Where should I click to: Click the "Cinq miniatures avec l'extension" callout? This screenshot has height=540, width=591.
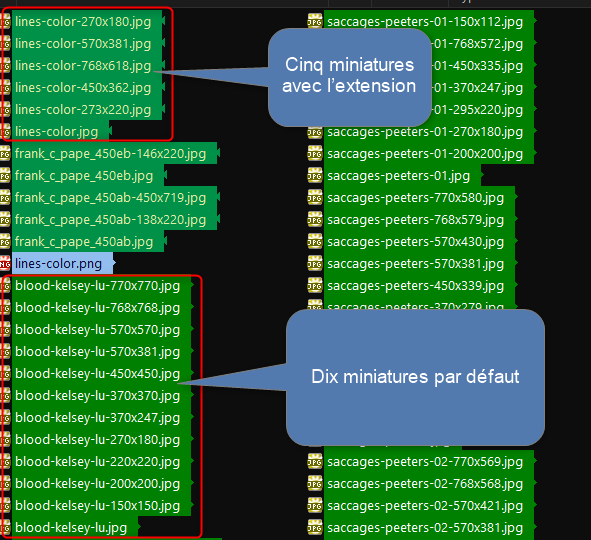click(x=349, y=77)
